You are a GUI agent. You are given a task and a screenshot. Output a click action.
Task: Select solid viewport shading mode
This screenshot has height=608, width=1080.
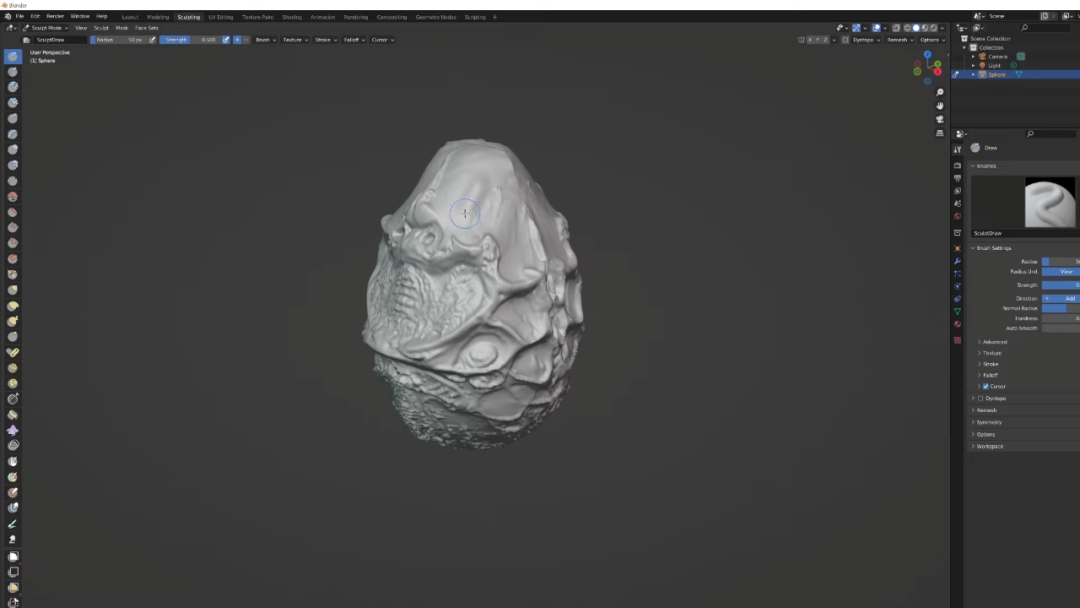click(x=916, y=28)
